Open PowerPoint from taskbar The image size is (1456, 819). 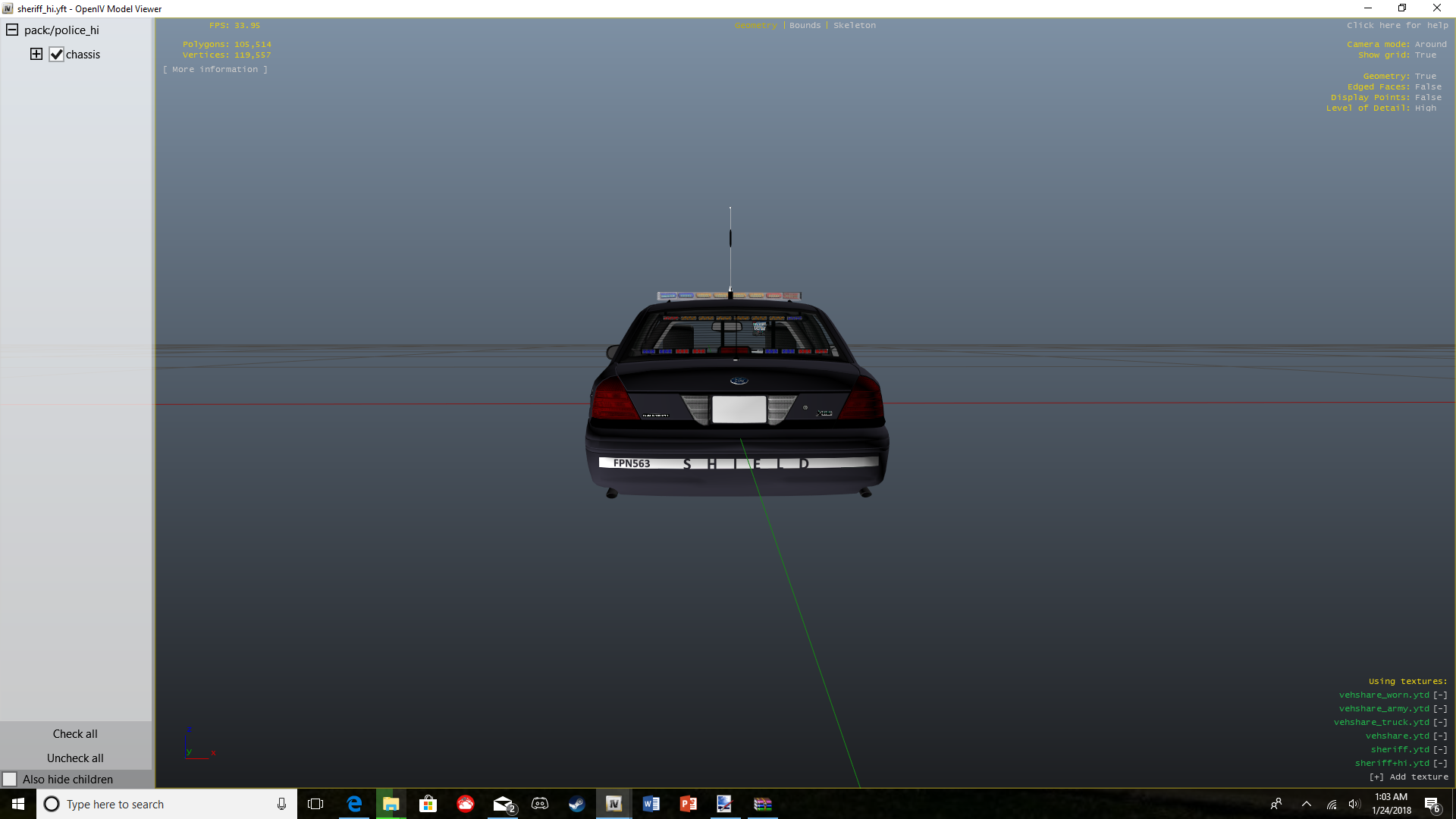point(688,804)
